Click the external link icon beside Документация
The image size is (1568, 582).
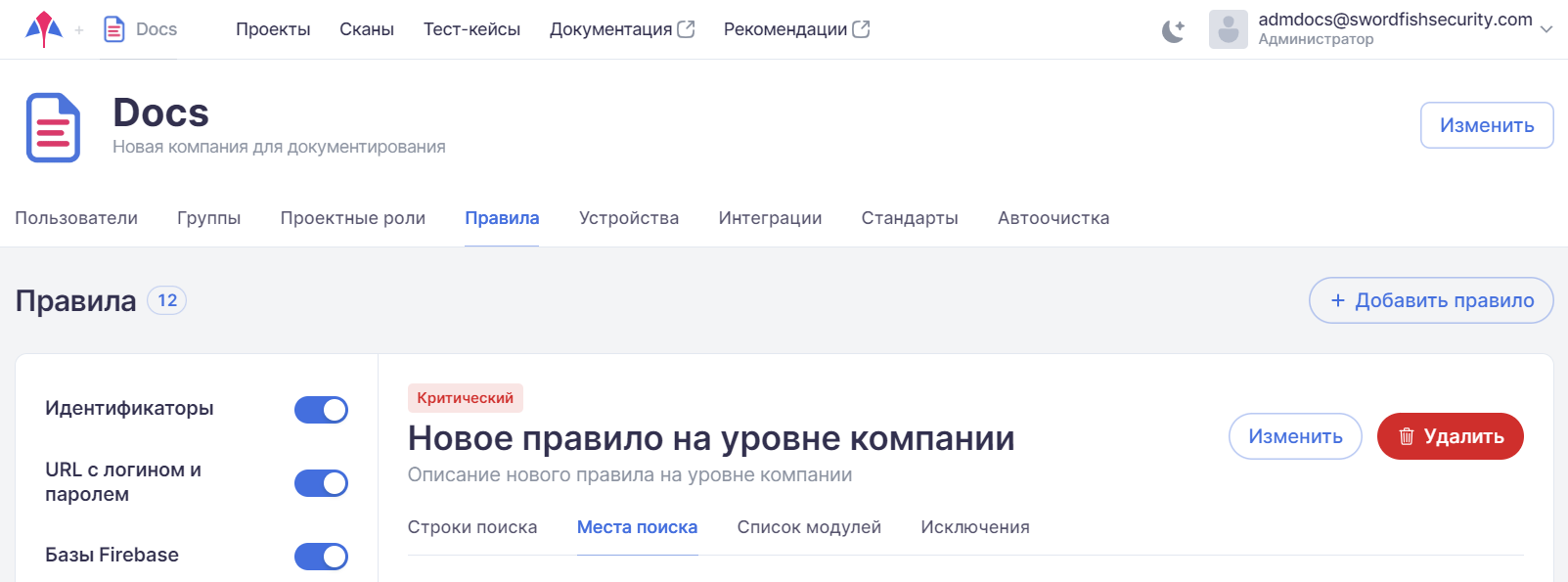coord(687,29)
